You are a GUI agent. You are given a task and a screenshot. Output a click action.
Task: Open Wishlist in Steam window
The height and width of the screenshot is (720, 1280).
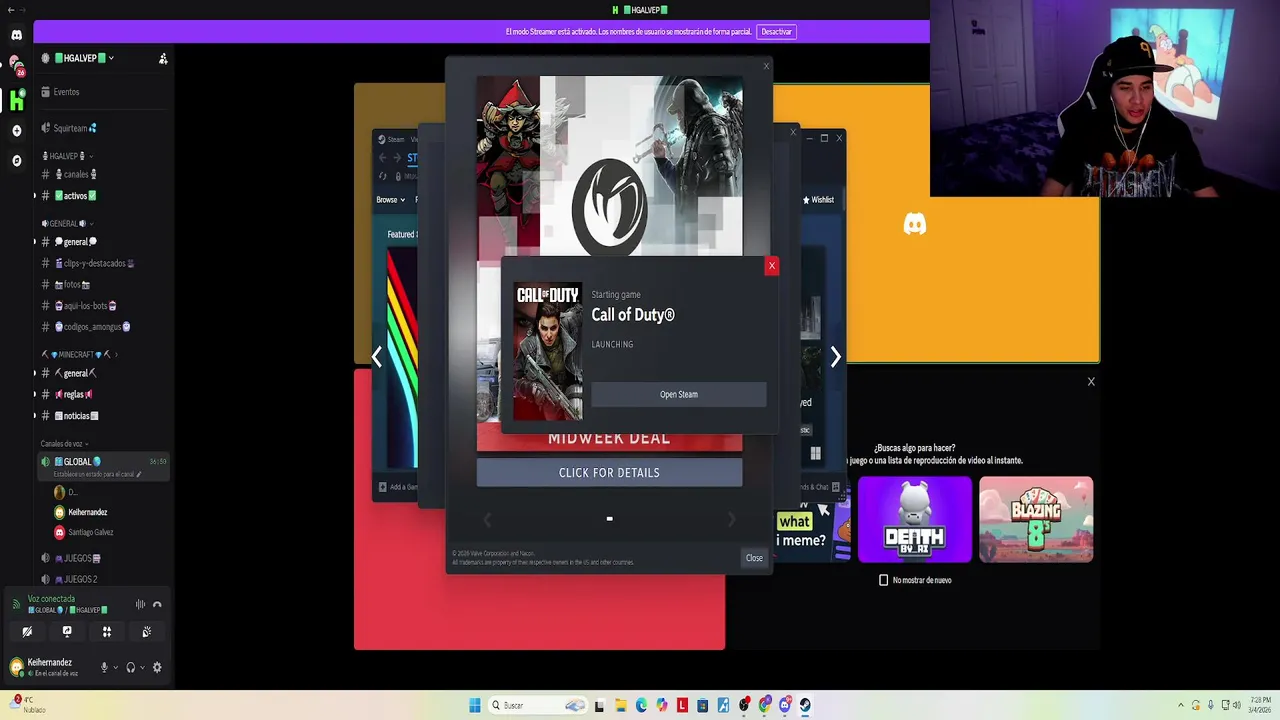click(x=818, y=200)
